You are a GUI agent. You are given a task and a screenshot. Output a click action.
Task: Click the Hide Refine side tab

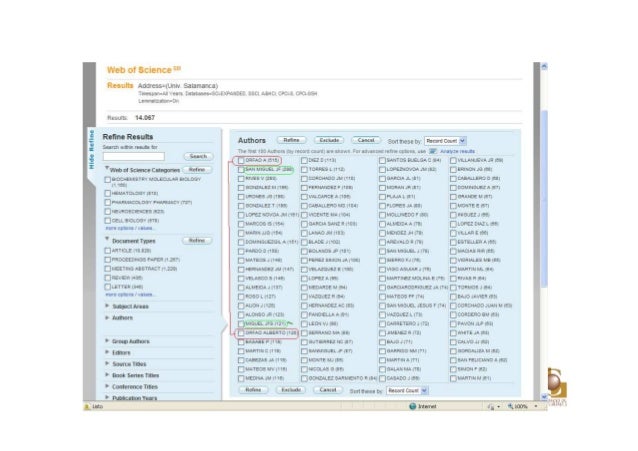pos(92,149)
